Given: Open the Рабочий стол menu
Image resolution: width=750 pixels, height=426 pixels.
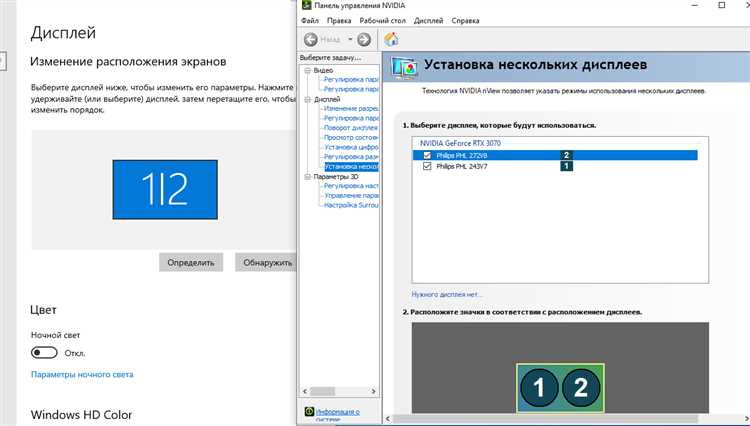Looking at the screenshot, I should [383, 21].
